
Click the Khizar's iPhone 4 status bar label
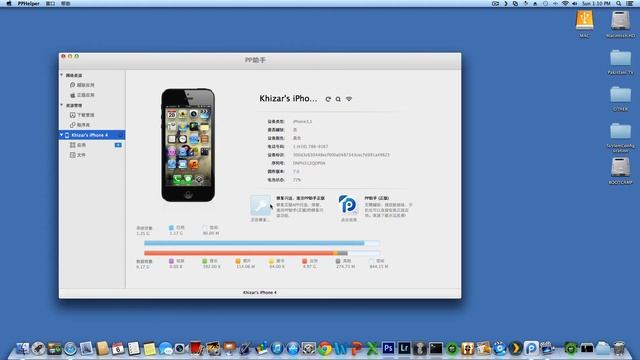tap(260, 293)
